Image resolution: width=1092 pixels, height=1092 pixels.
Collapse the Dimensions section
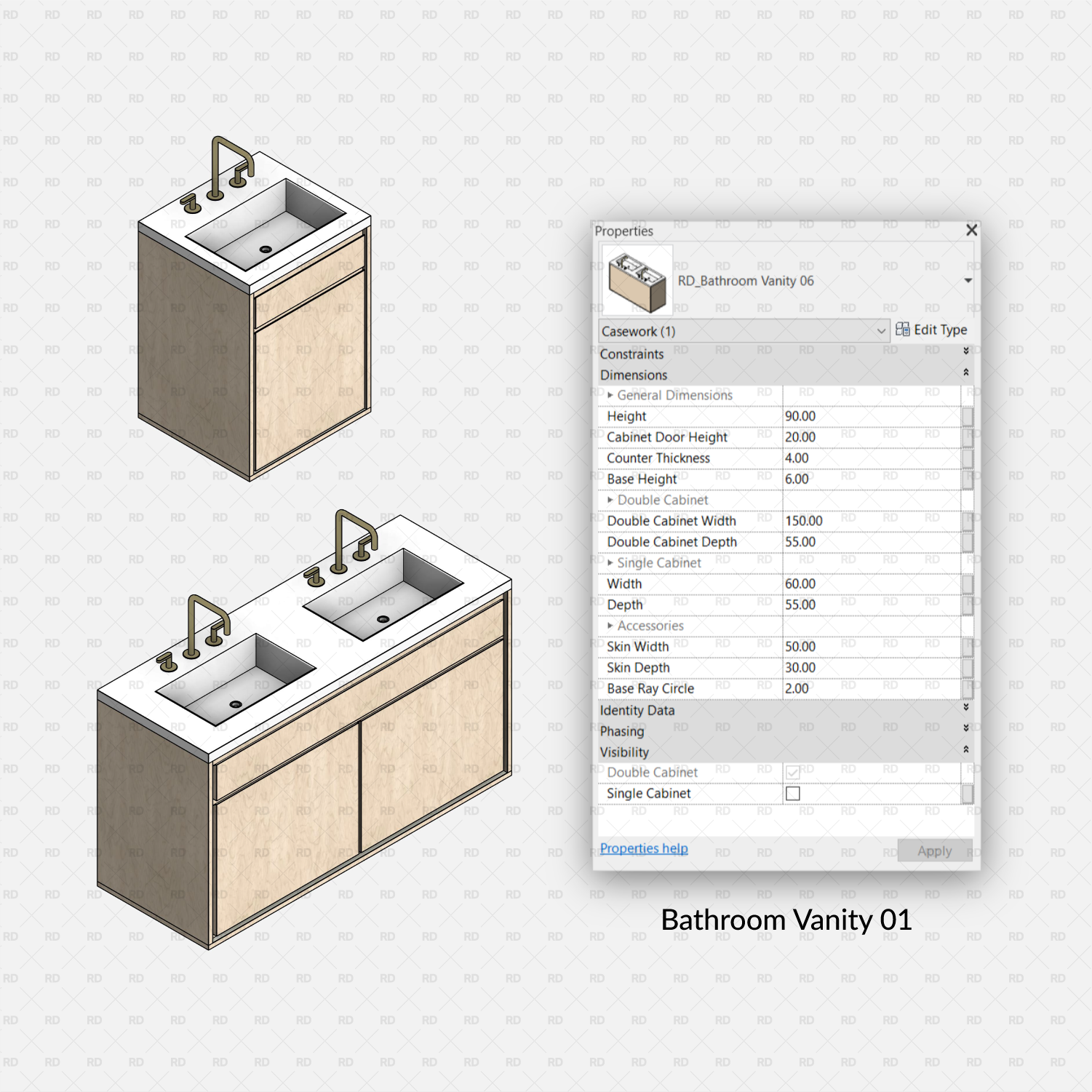coord(967,374)
